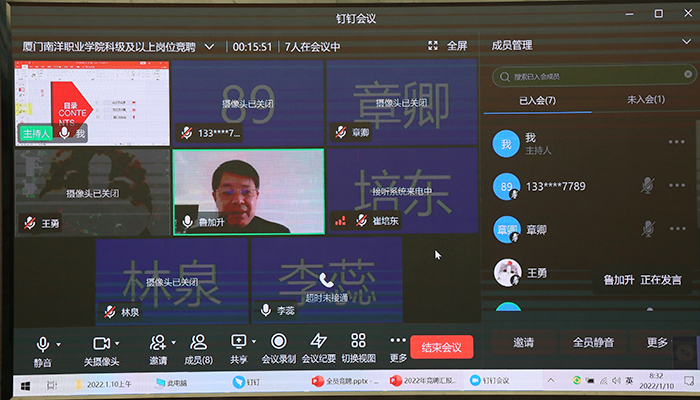Click the 静音 microphone icon

pos(42,342)
